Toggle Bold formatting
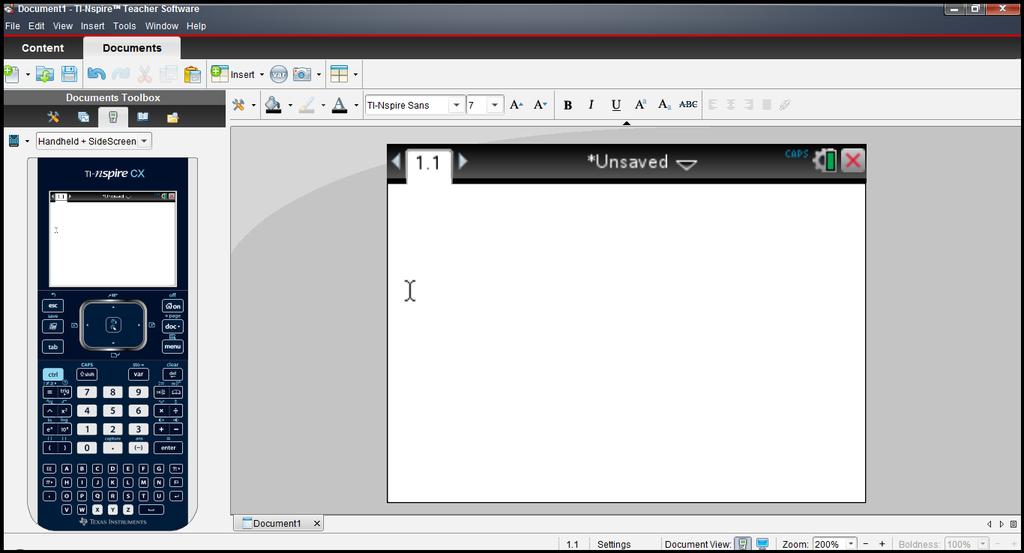Viewport: 1024px width, 553px height. (568, 104)
